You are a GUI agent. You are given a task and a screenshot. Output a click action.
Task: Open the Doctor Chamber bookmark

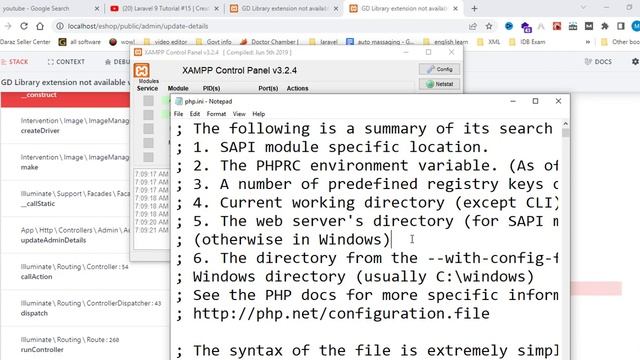coord(270,42)
